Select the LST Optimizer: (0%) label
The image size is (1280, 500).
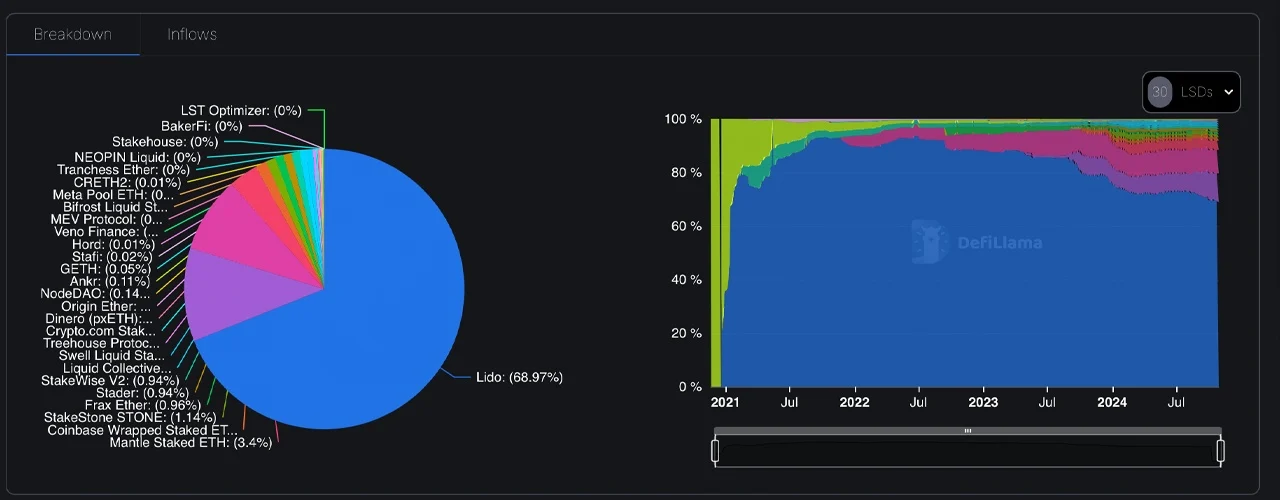[x=241, y=110]
